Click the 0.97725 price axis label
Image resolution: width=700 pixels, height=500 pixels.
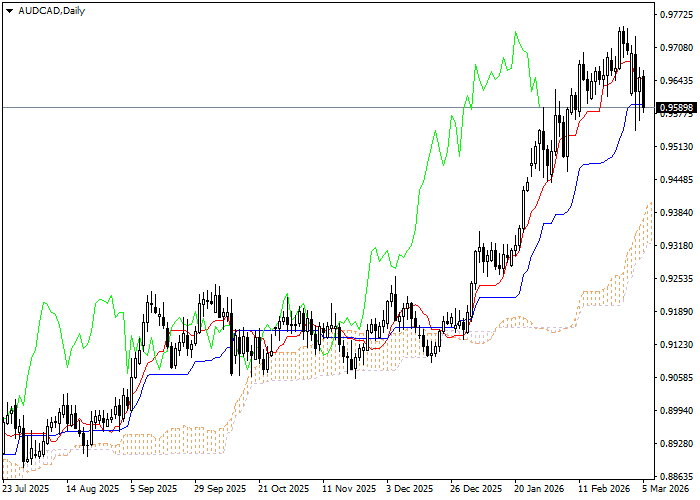click(x=676, y=15)
